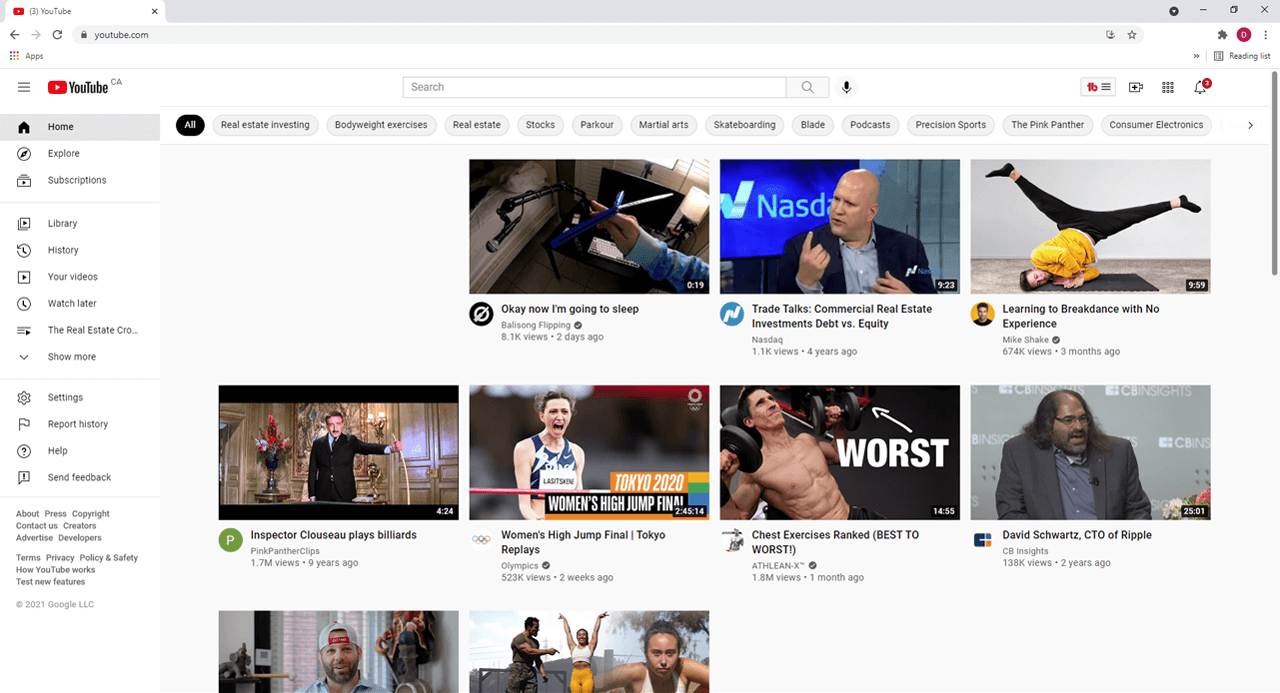Open 'Okay now I'm going to sleep' title
The width and height of the screenshot is (1280, 693).
[570, 309]
